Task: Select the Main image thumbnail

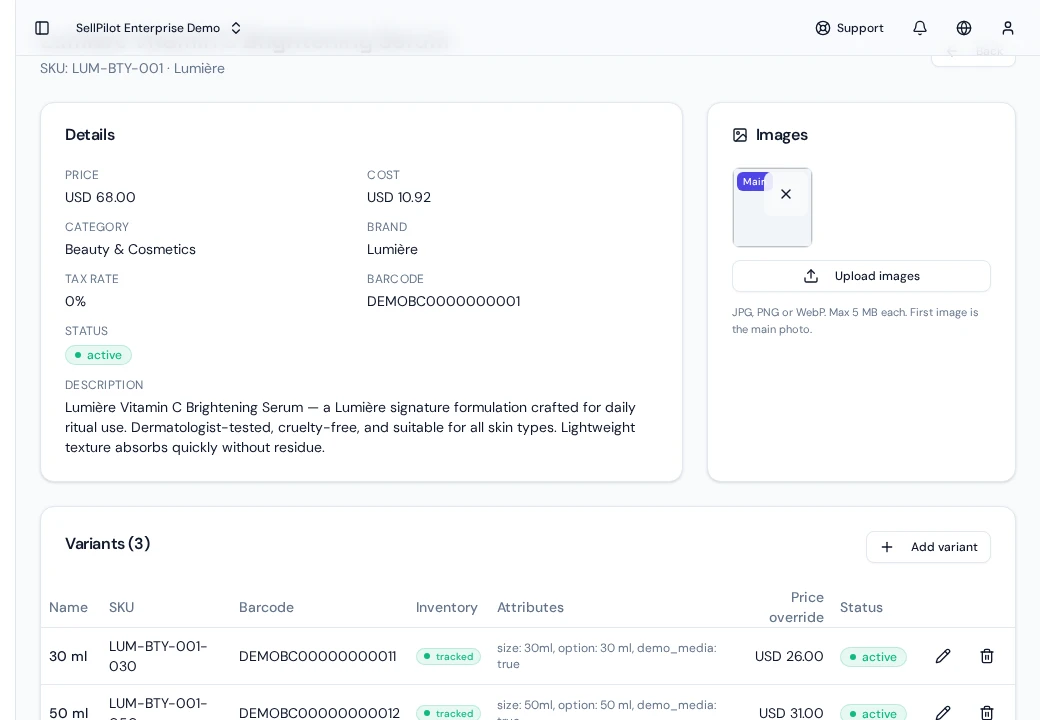Action: click(772, 208)
